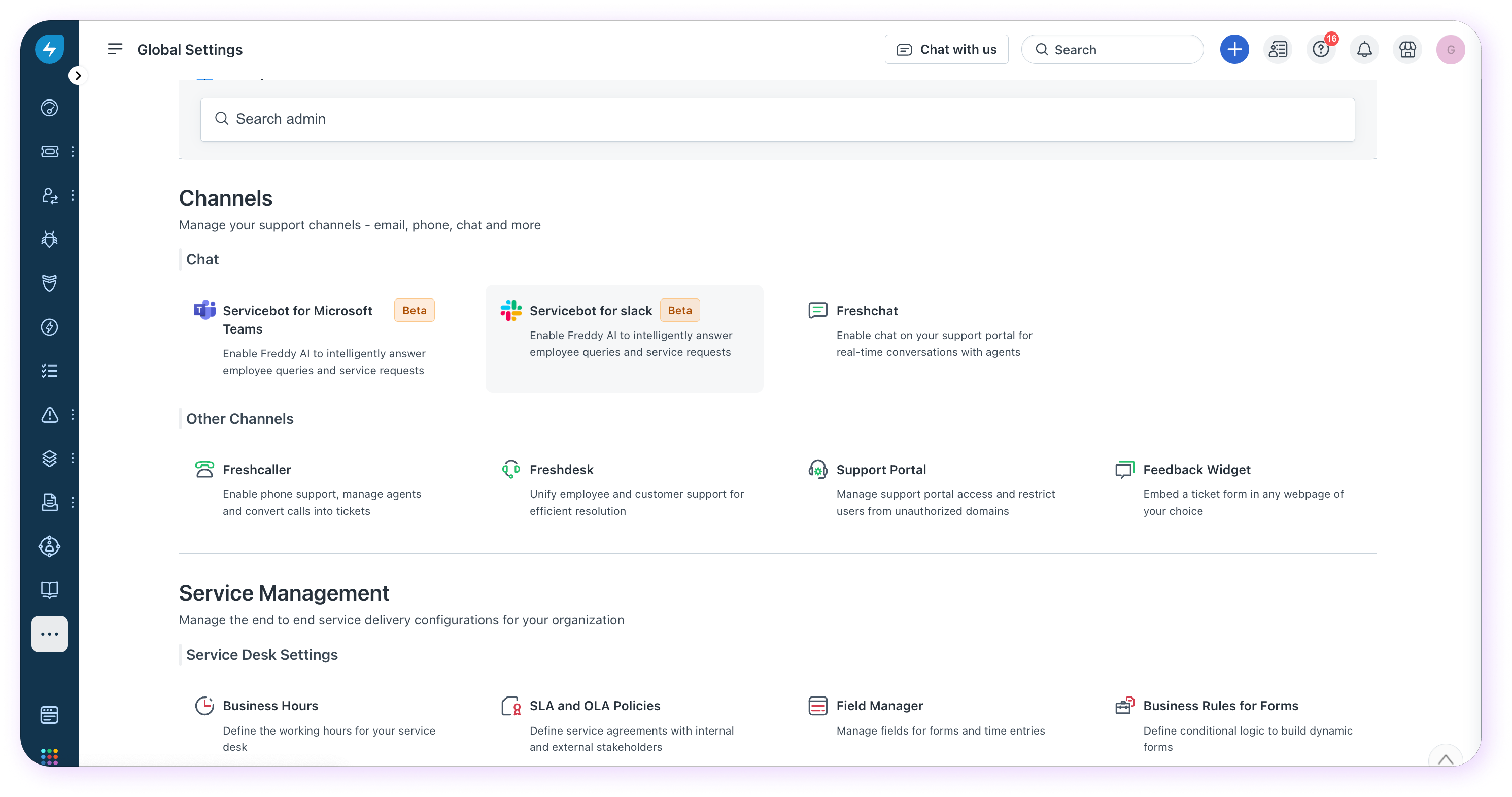Open more options beside tickets icon

pos(73,151)
